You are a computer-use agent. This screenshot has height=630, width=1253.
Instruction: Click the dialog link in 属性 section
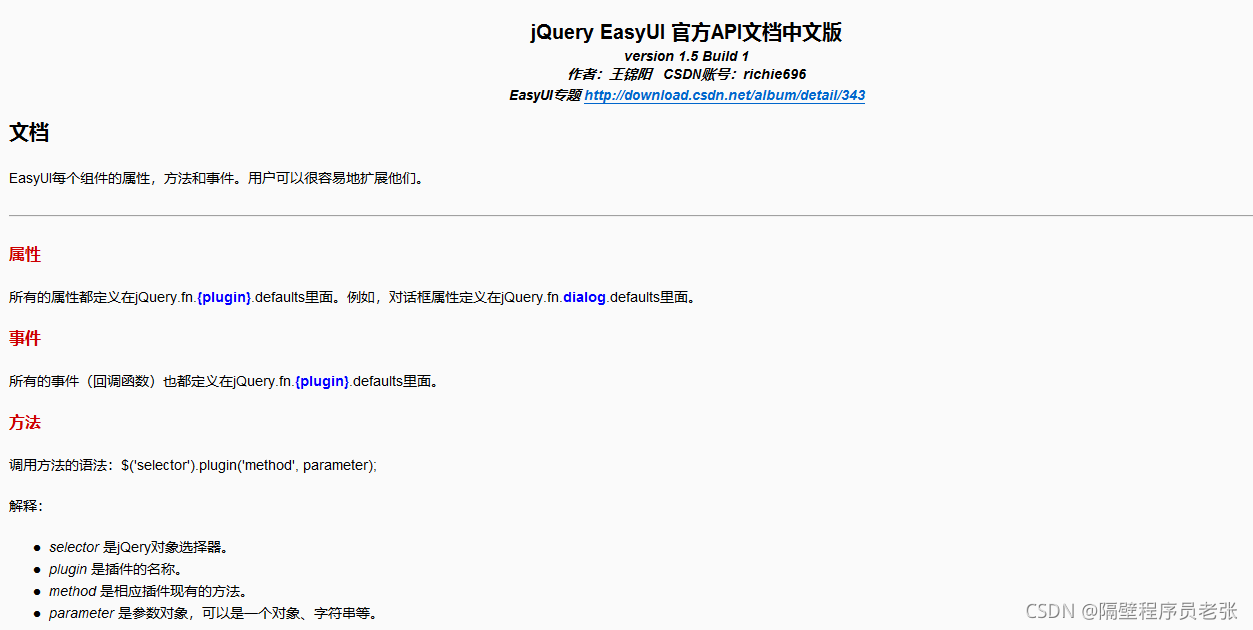584,296
